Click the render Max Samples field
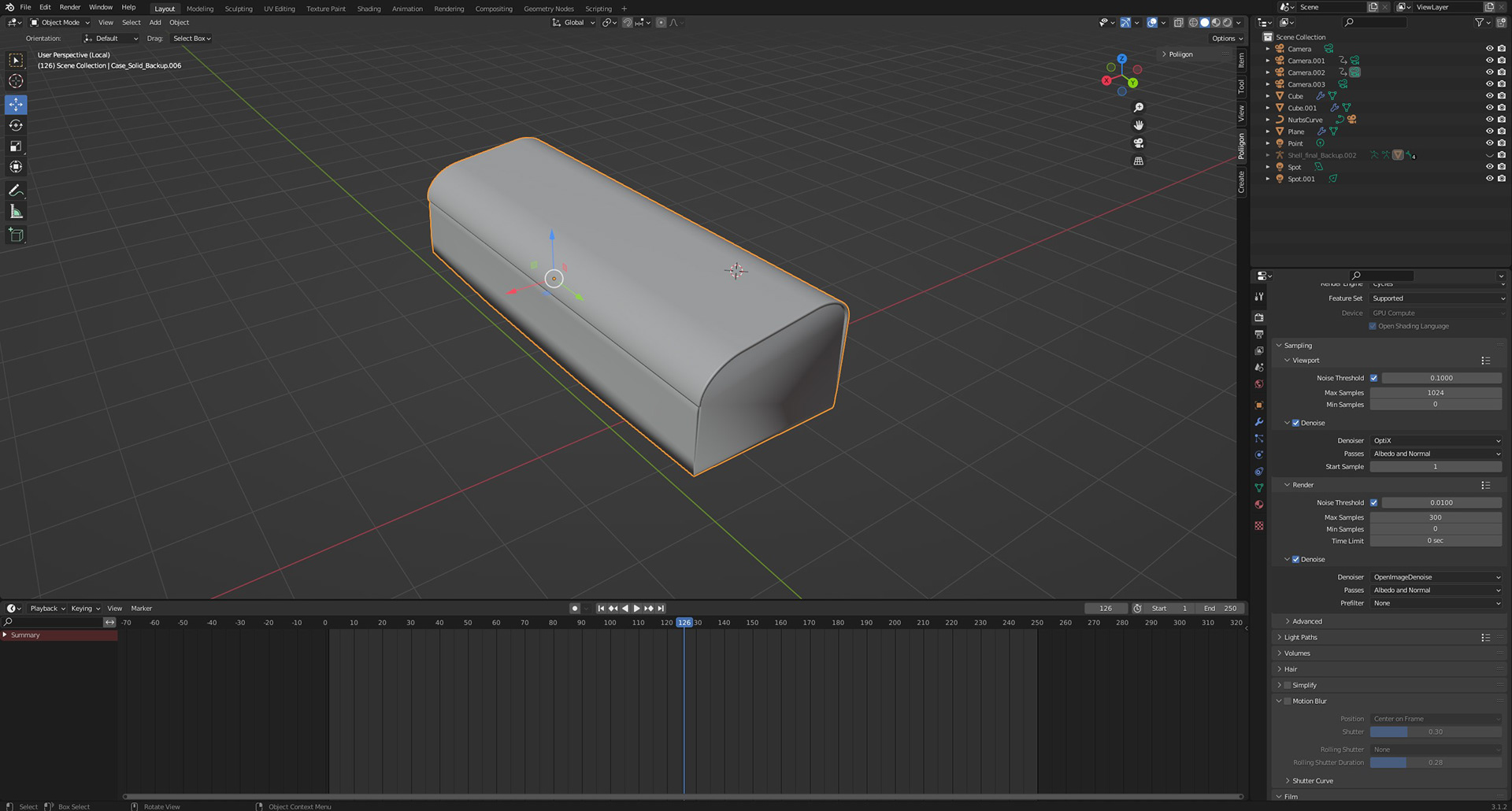The image size is (1512, 811). click(x=1435, y=517)
